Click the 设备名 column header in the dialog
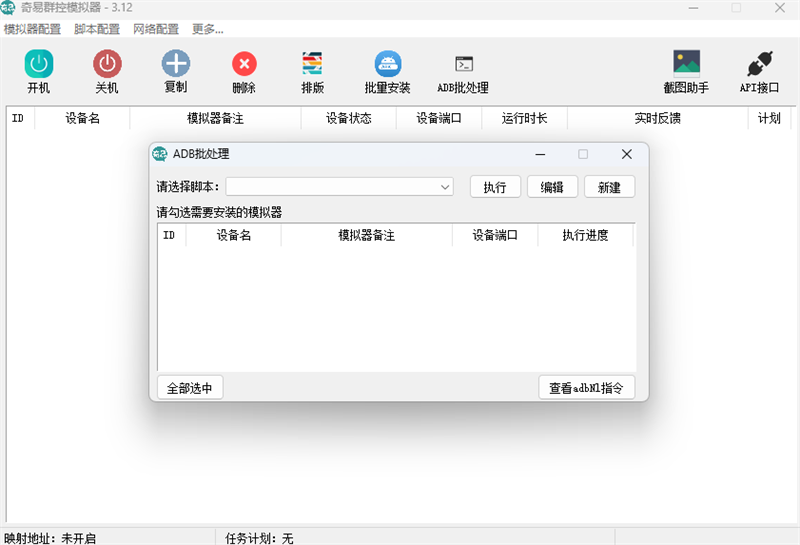Screen dimensions: 800x545 point(234,235)
